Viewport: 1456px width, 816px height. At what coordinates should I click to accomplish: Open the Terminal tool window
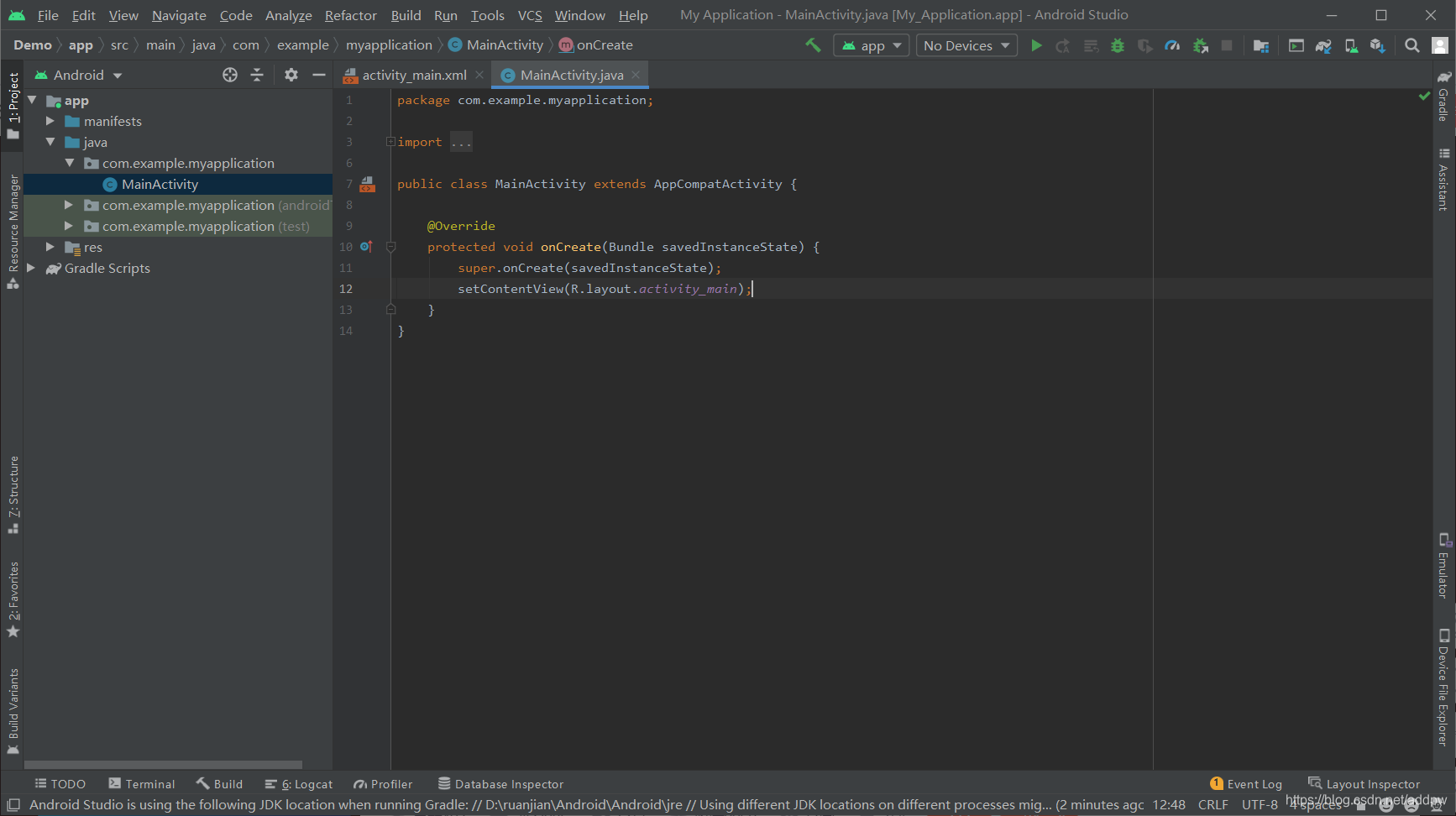pos(142,784)
